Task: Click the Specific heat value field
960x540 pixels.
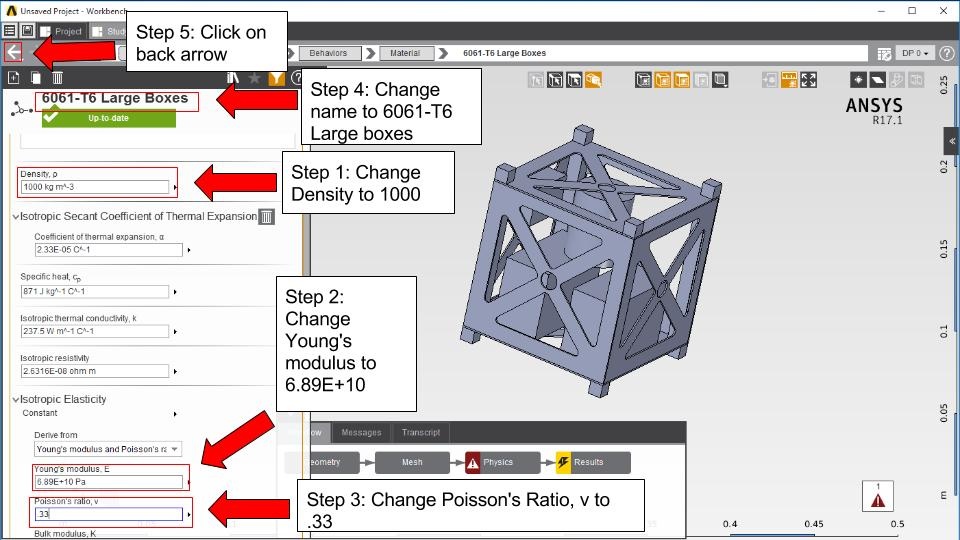Action: coord(95,291)
